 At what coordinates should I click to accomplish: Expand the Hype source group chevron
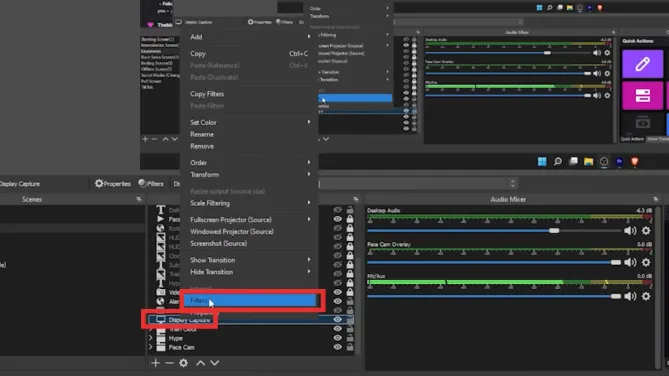(151, 338)
